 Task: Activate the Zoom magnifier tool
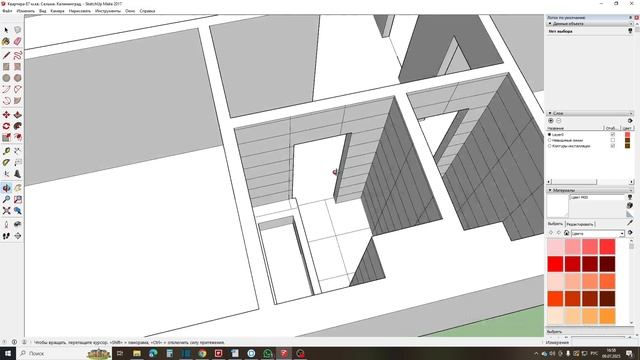pos(6,199)
